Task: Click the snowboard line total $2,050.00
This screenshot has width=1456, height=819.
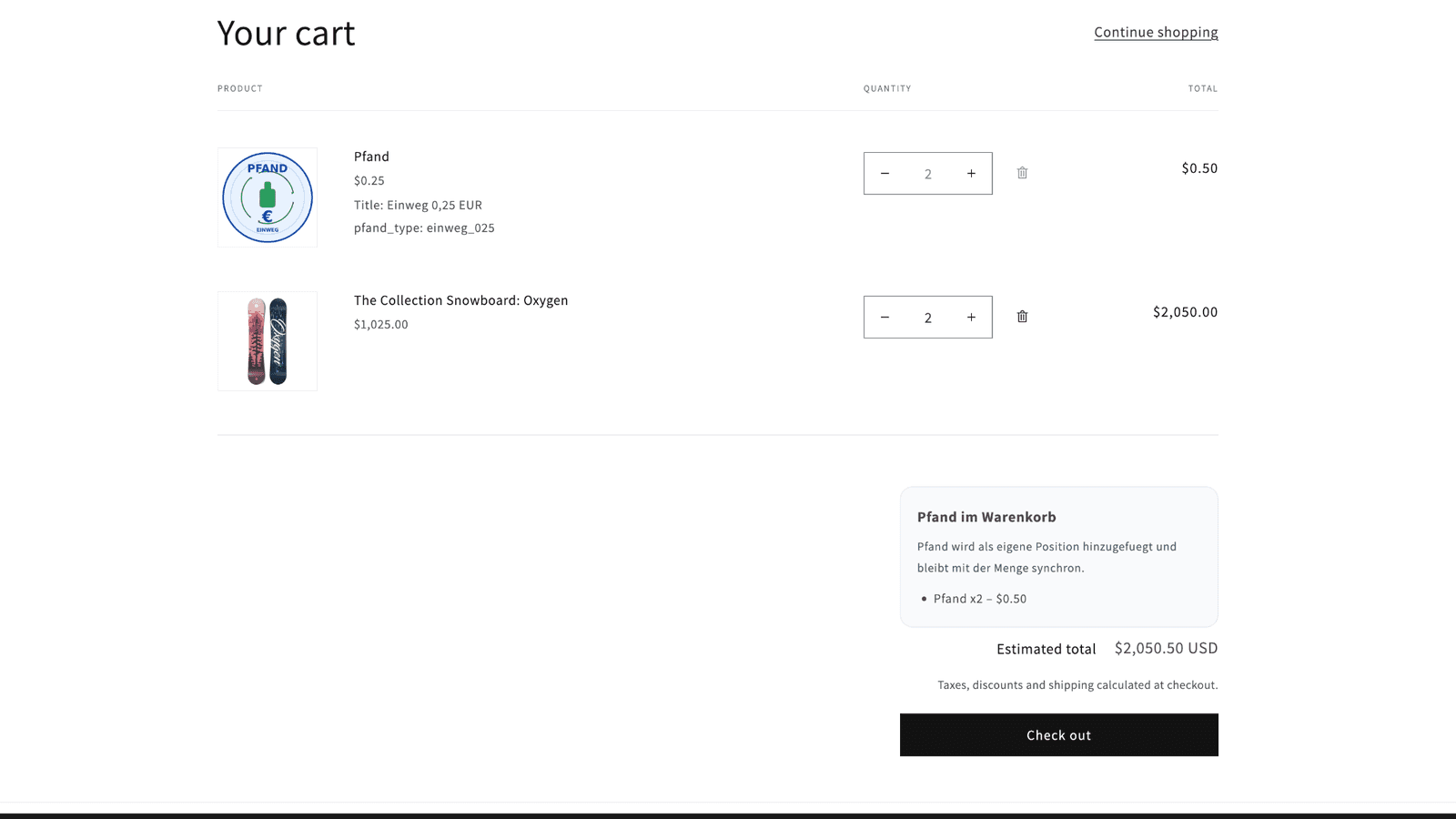Action: pyautogui.click(x=1185, y=312)
